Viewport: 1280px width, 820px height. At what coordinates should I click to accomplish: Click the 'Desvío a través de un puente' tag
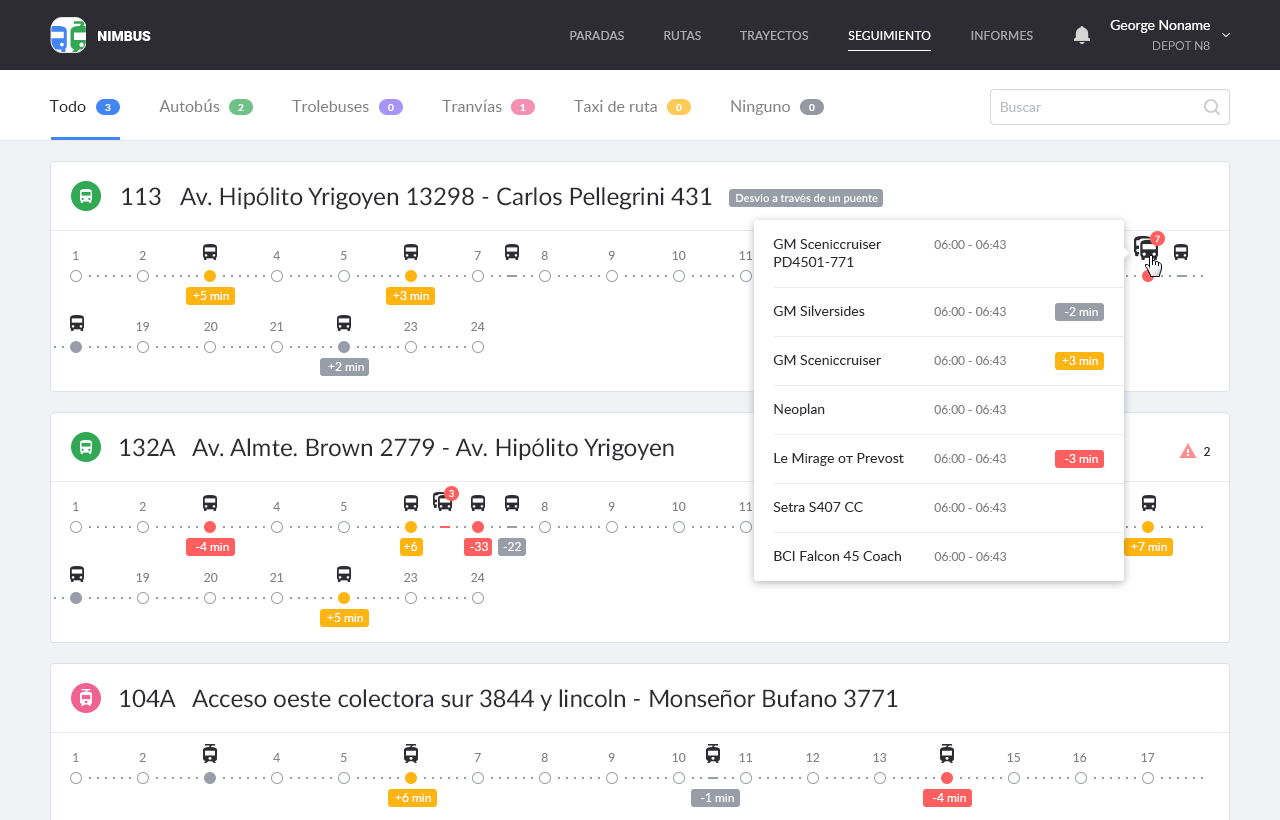[805, 198]
